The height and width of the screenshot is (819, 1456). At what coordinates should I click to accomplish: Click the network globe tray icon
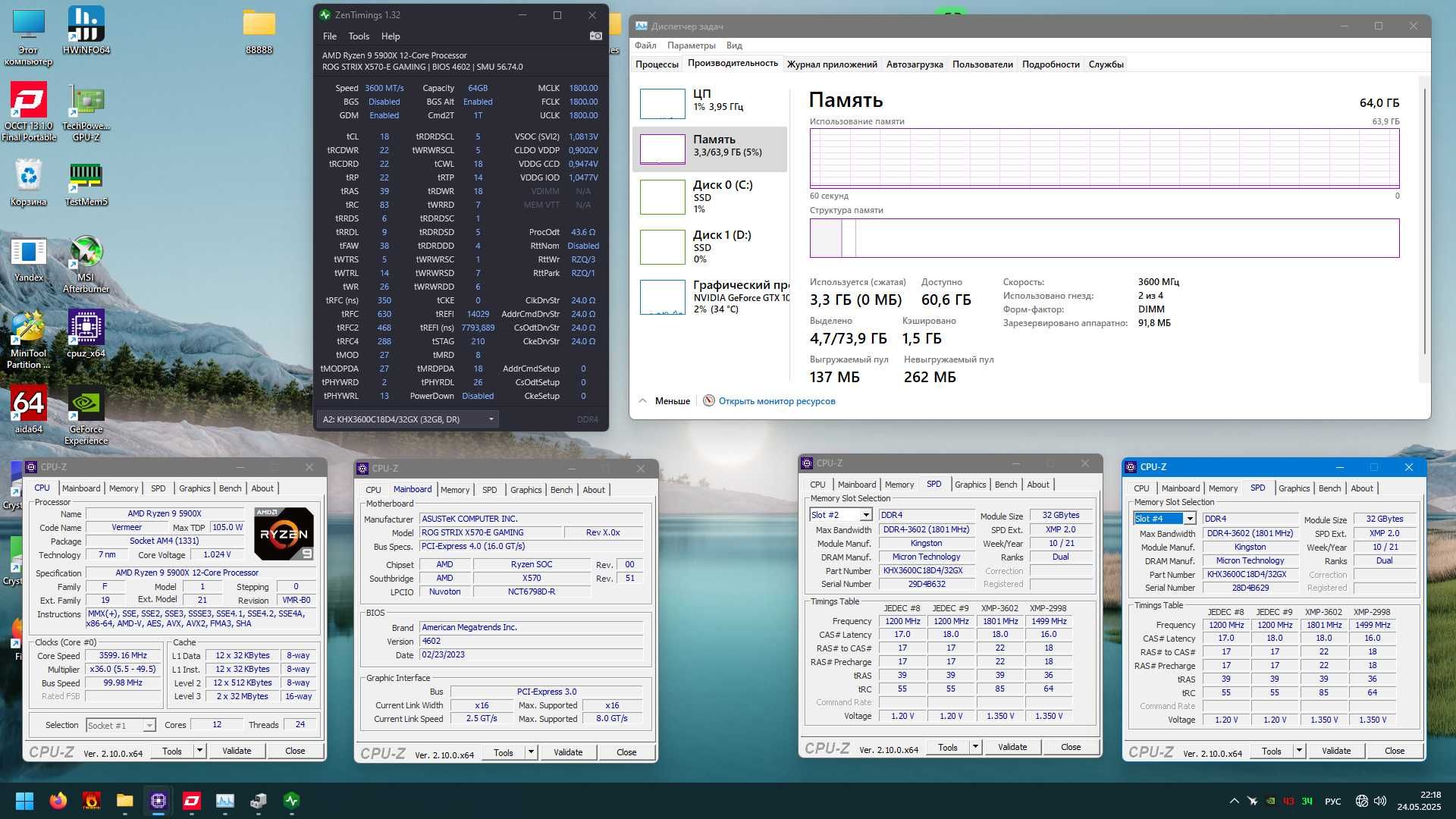point(1362,801)
